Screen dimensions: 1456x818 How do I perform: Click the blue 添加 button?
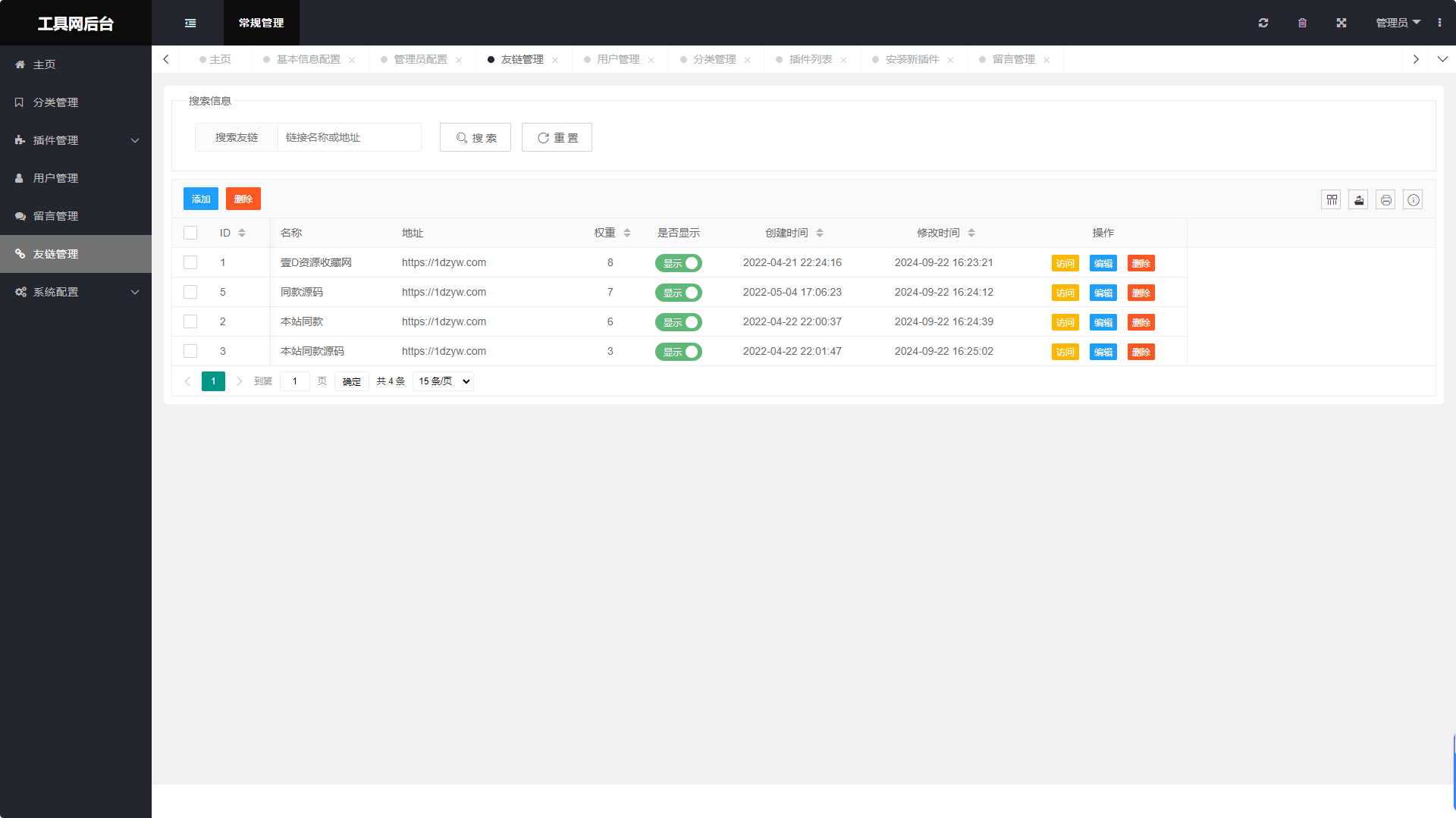pos(201,199)
